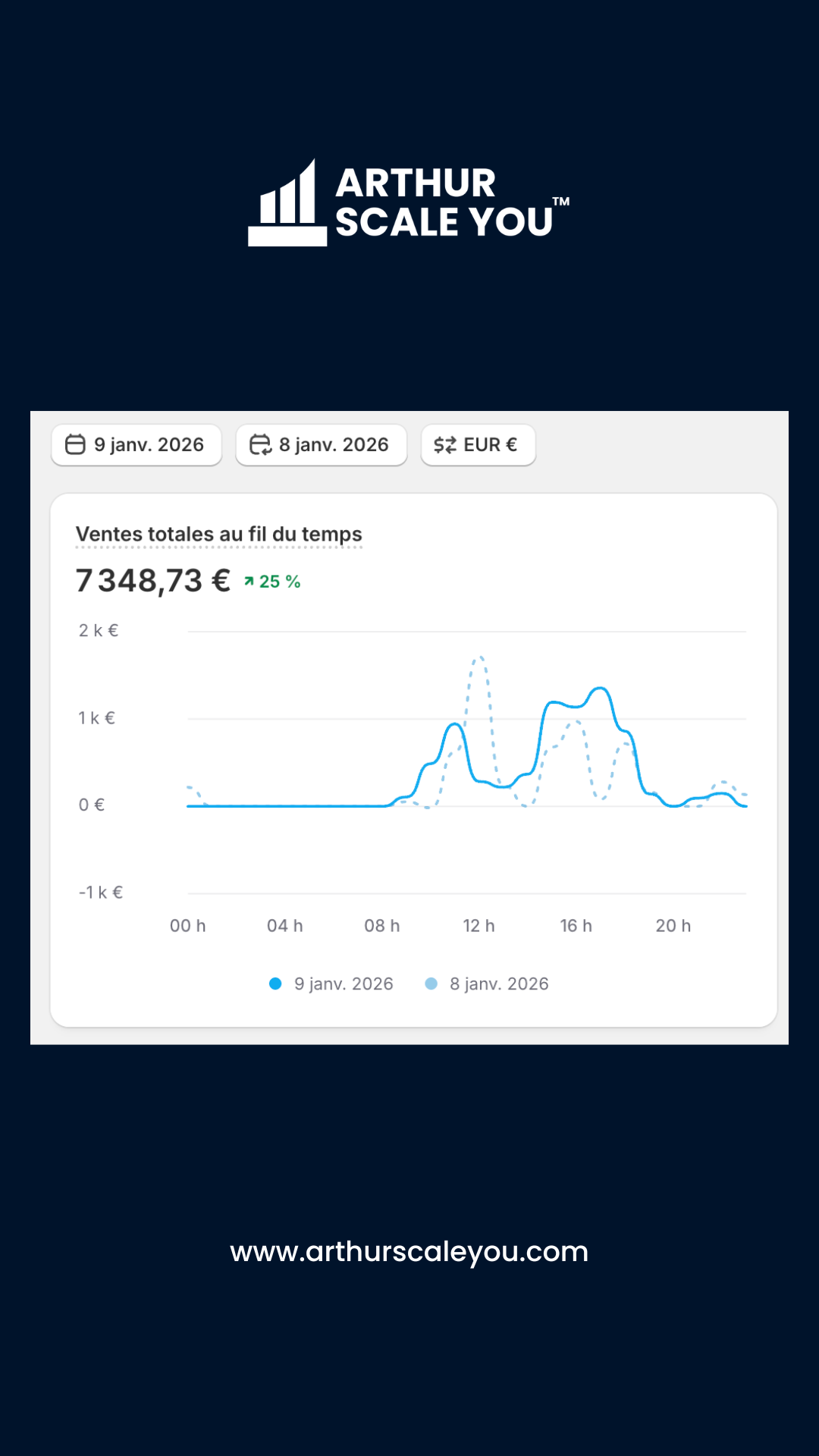This screenshot has width=819, height=1456.
Task: Open the 9 janv. 2026 date picker
Action: tap(136, 445)
